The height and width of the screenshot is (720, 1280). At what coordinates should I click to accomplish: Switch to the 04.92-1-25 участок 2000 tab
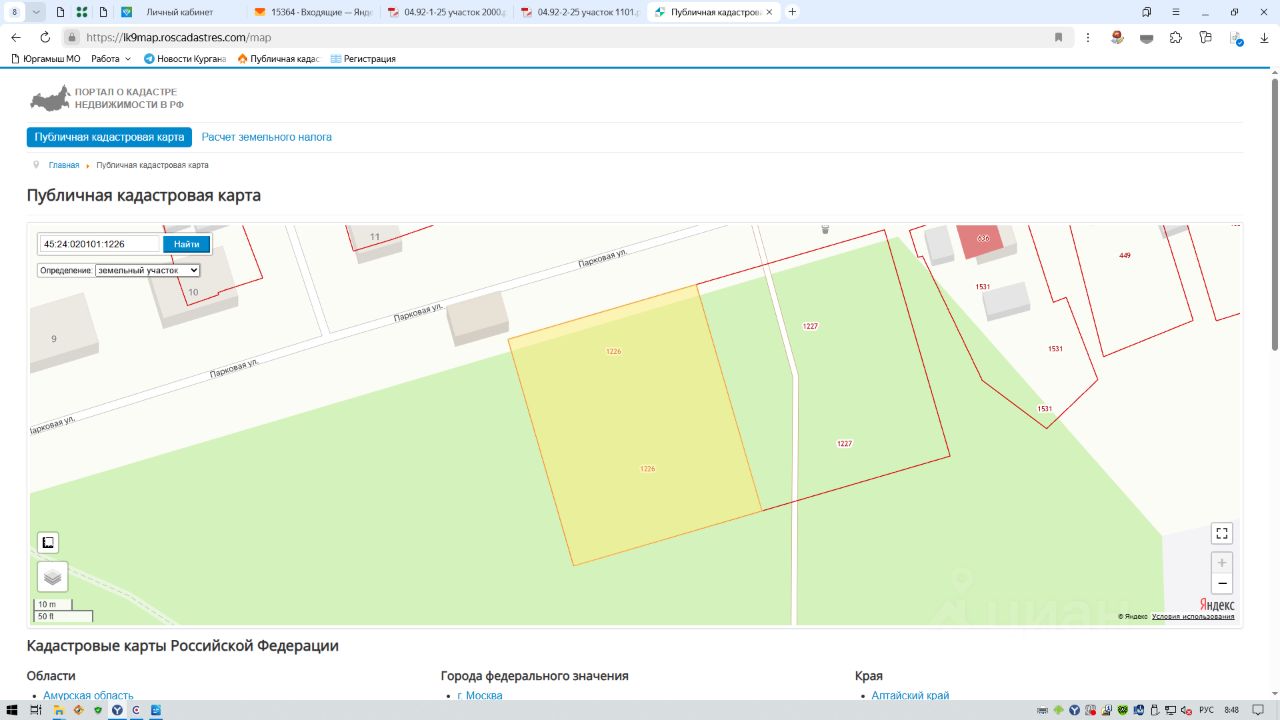tap(447, 12)
